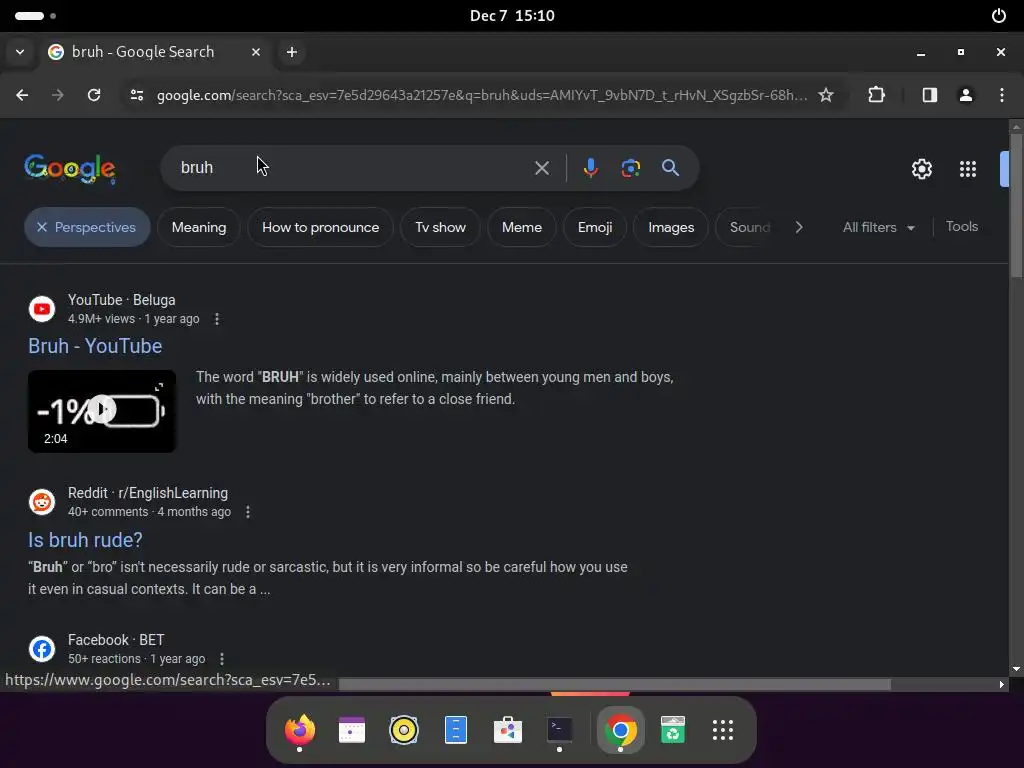Viewport: 1024px width, 768px height.
Task: Open the blue document app in dock
Action: (456, 729)
